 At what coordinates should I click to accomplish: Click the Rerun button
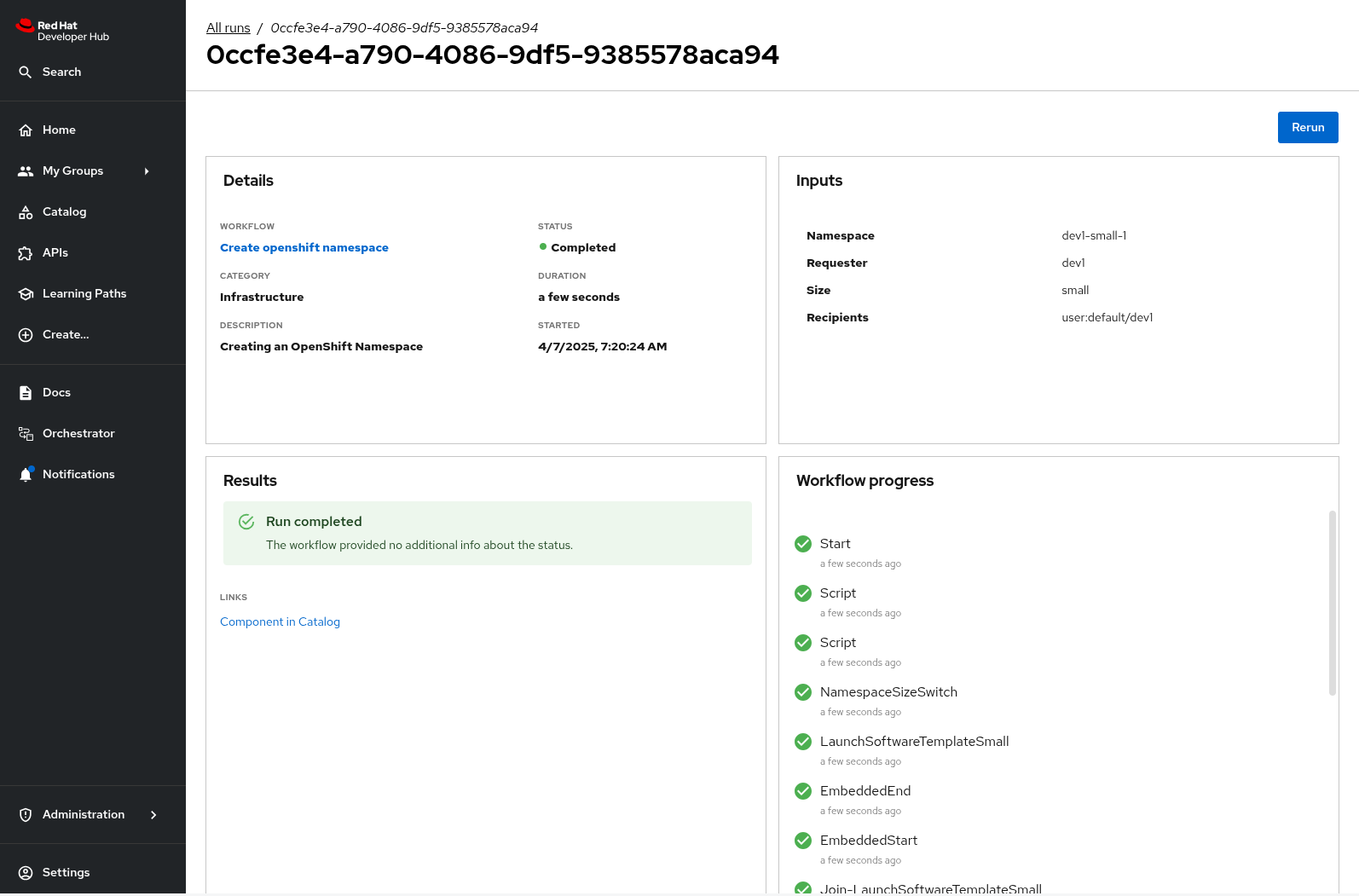point(1308,128)
